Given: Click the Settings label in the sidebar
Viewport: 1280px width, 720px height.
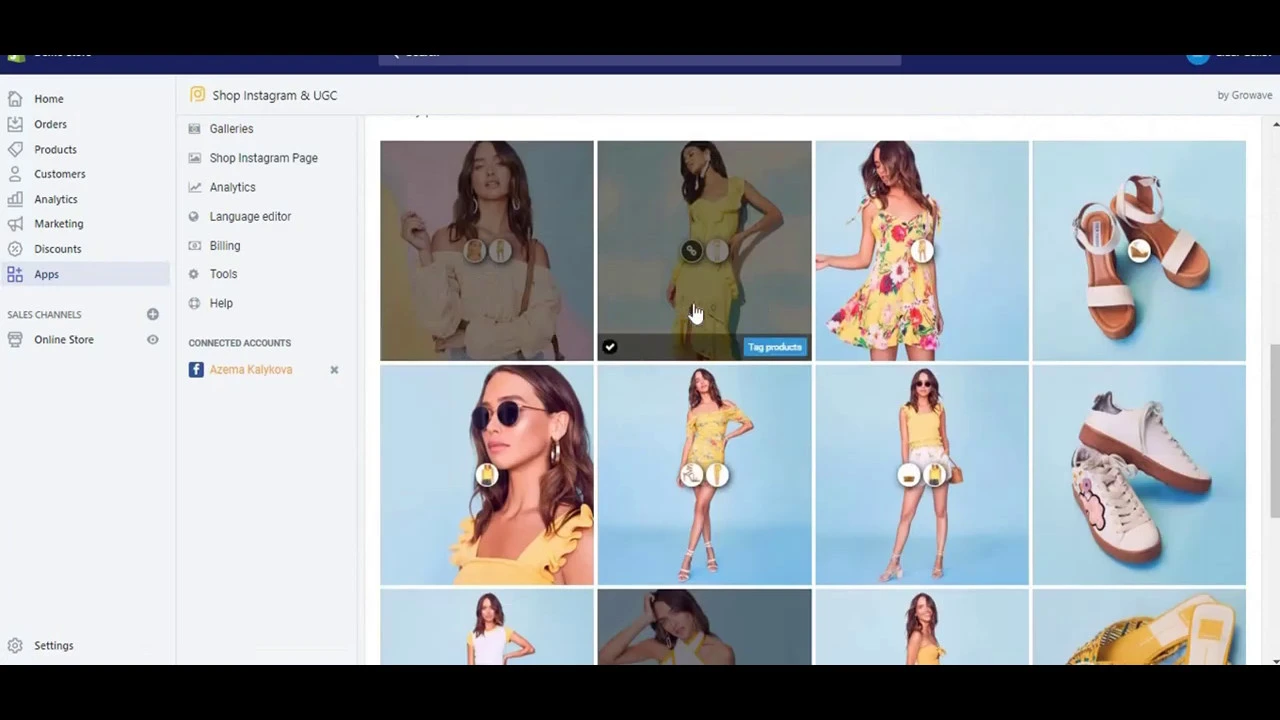Looking at the screenshot, I should tap(53, 646).
